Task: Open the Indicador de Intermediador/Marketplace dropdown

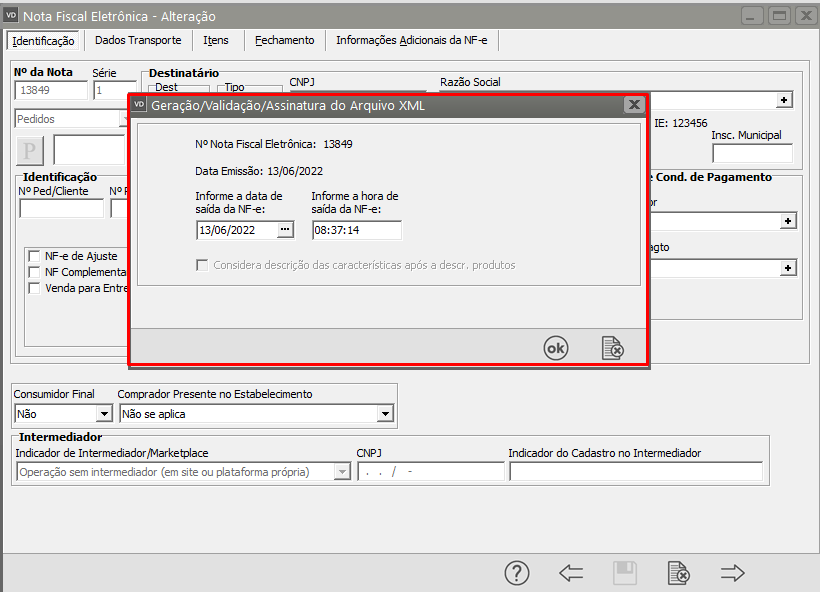Action: coord(342,472)
